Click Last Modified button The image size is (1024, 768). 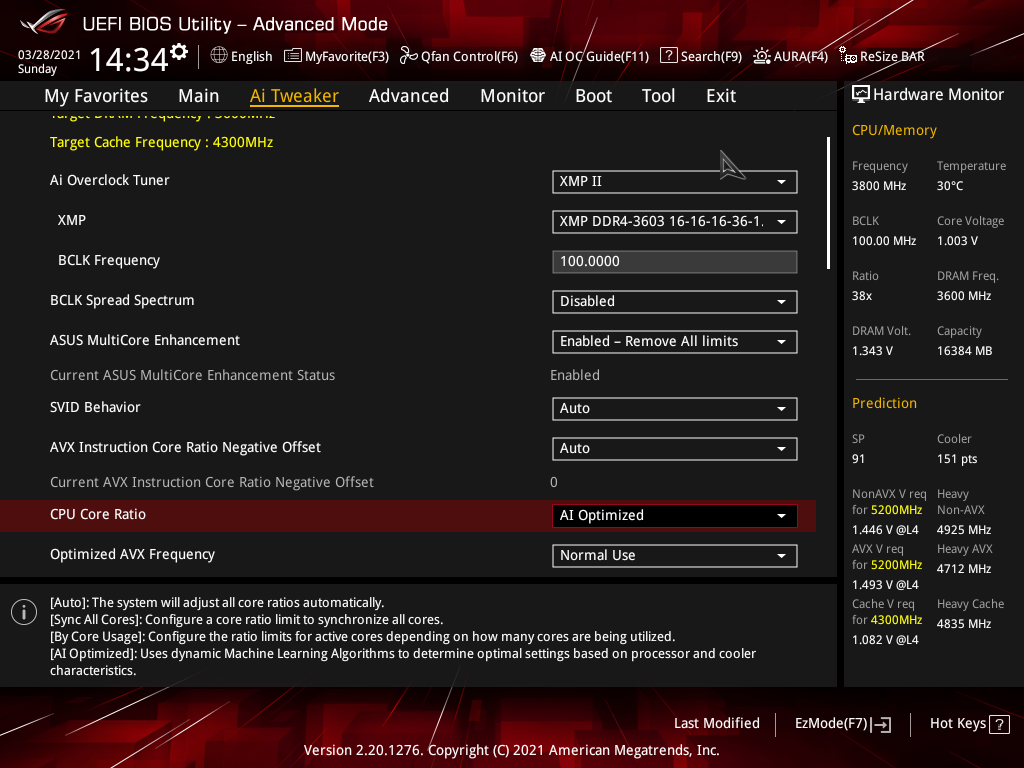tap(716, 724)
